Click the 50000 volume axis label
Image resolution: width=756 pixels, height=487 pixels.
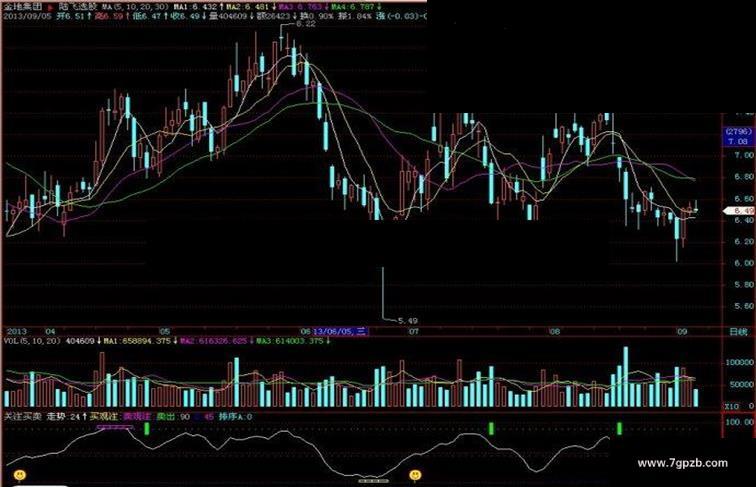(x=742, y=385)
